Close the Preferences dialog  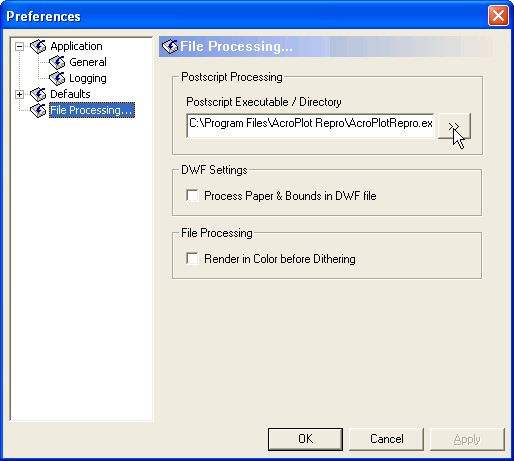pos(498,15)
